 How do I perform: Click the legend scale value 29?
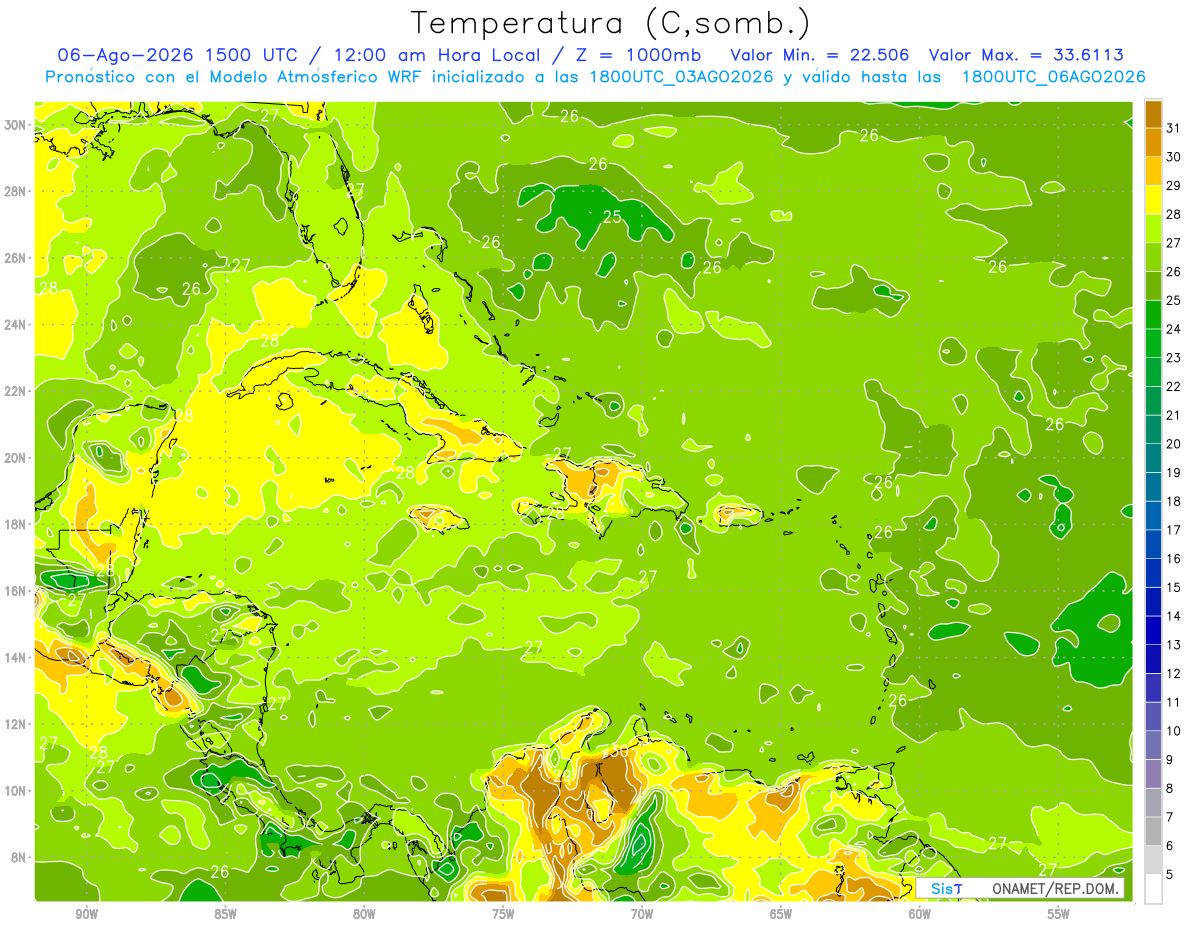click(x=1173, y=185)
